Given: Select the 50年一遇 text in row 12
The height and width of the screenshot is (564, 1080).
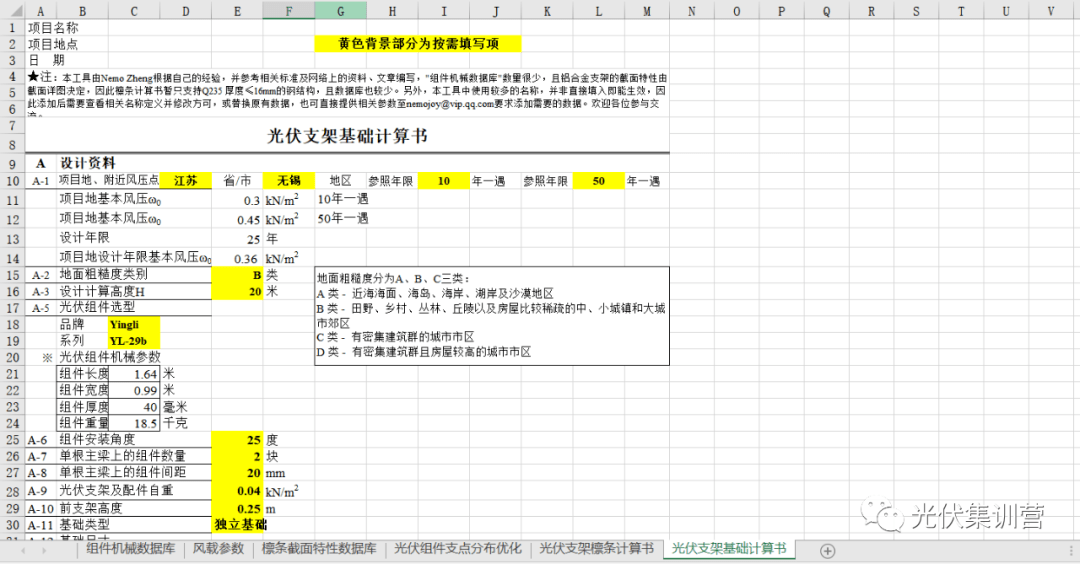Looking at the screenshot, I should pyautogui.click(x=343, y=218).
